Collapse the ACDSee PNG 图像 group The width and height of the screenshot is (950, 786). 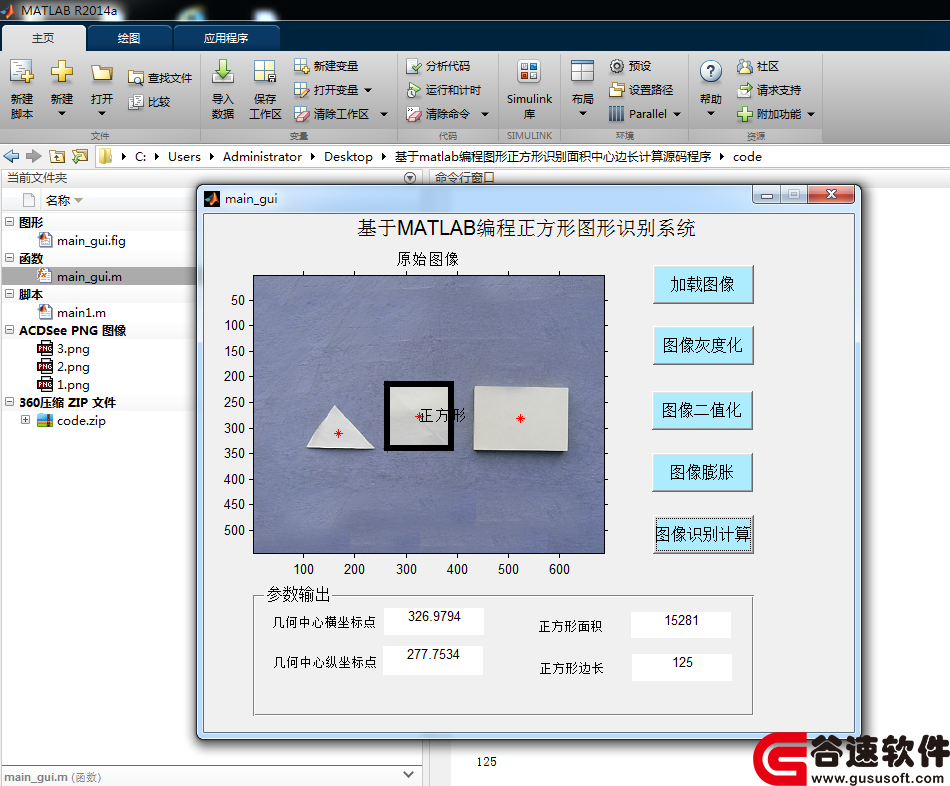(x=9, y=330)
